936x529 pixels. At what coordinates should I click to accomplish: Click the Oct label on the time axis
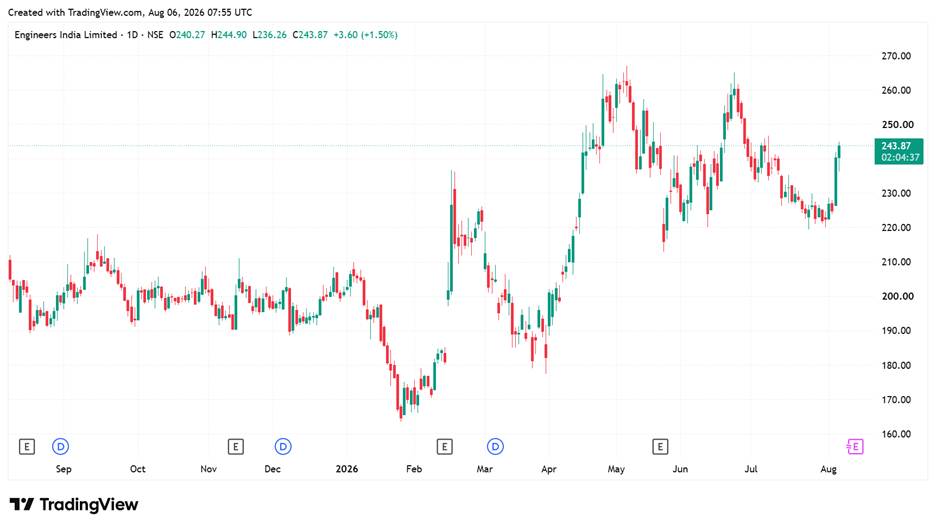tap(137, 469)
